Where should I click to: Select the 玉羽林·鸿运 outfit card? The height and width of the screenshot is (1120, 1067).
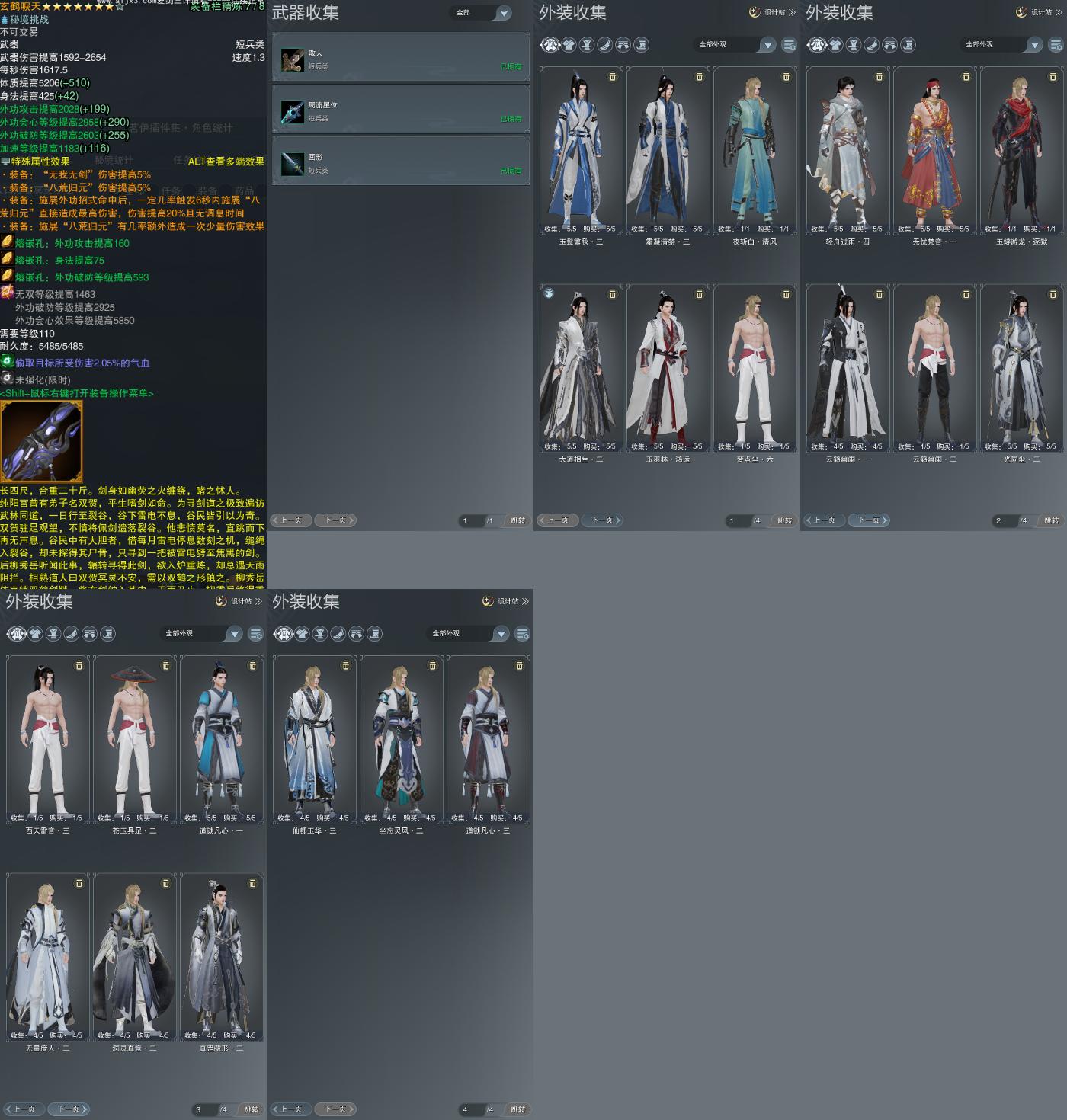[x=668, y=368]
